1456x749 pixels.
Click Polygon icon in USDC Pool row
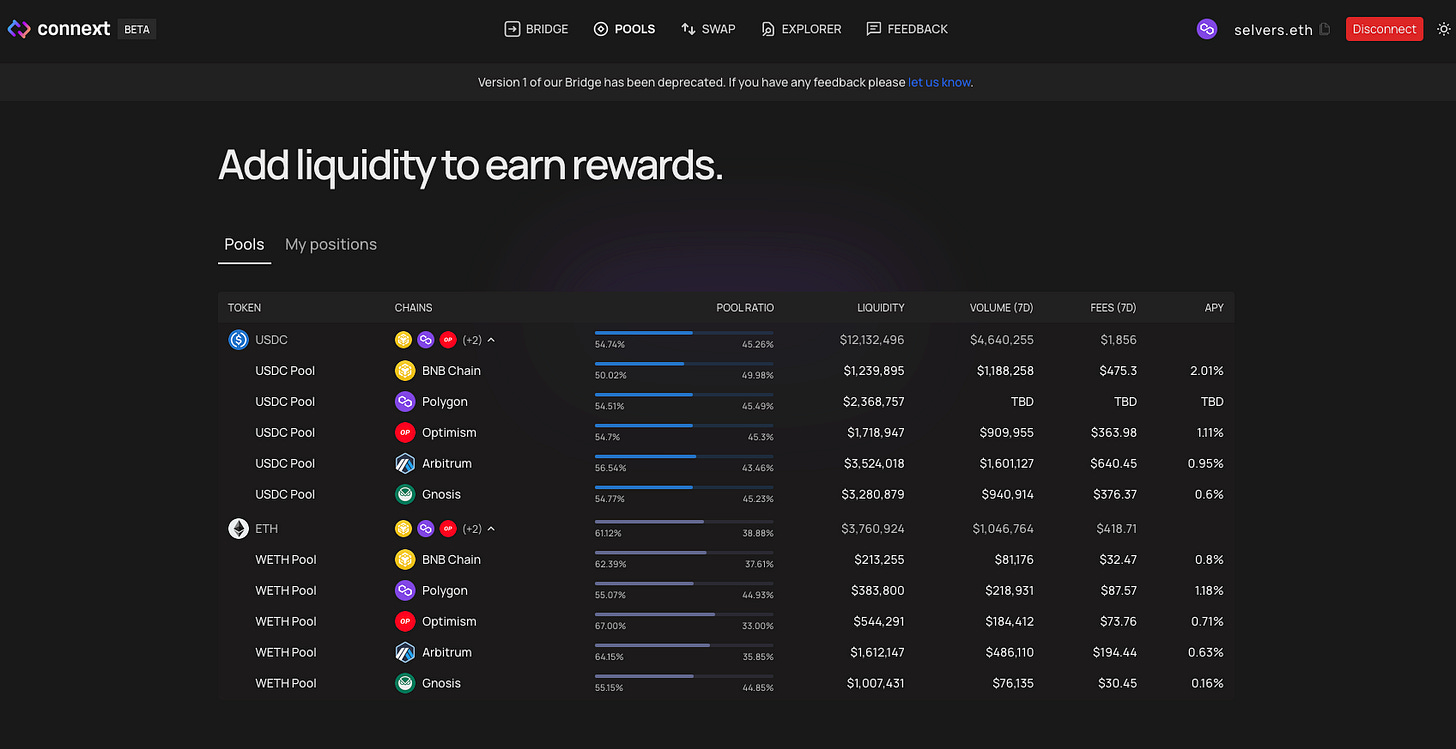tap(405, 402)
